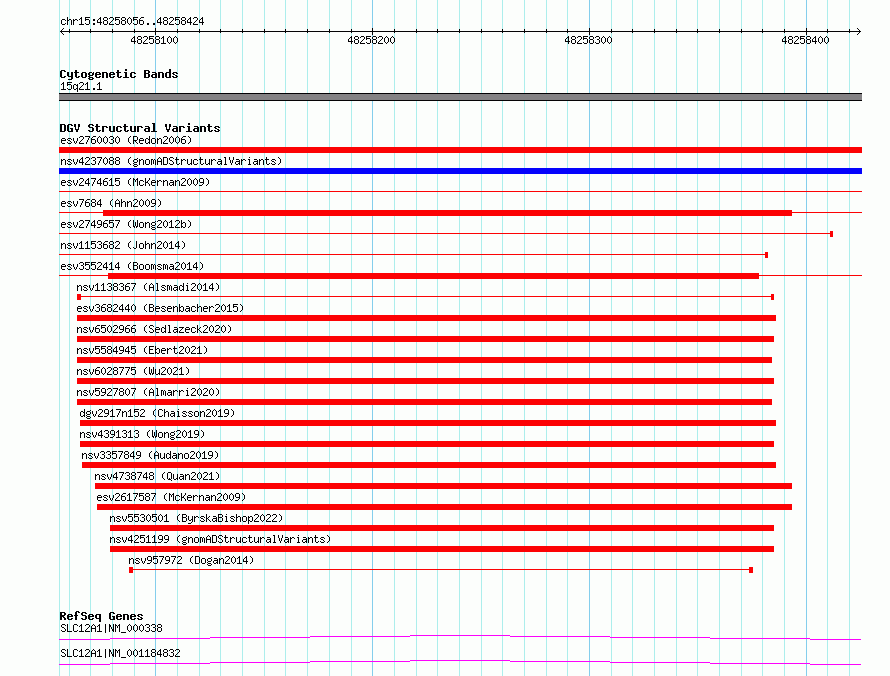Screen dimensions: 890x676
Task: Click the magenta SLC12A1|NM_001184832 gene line
Action: click(x=460, y=662)
